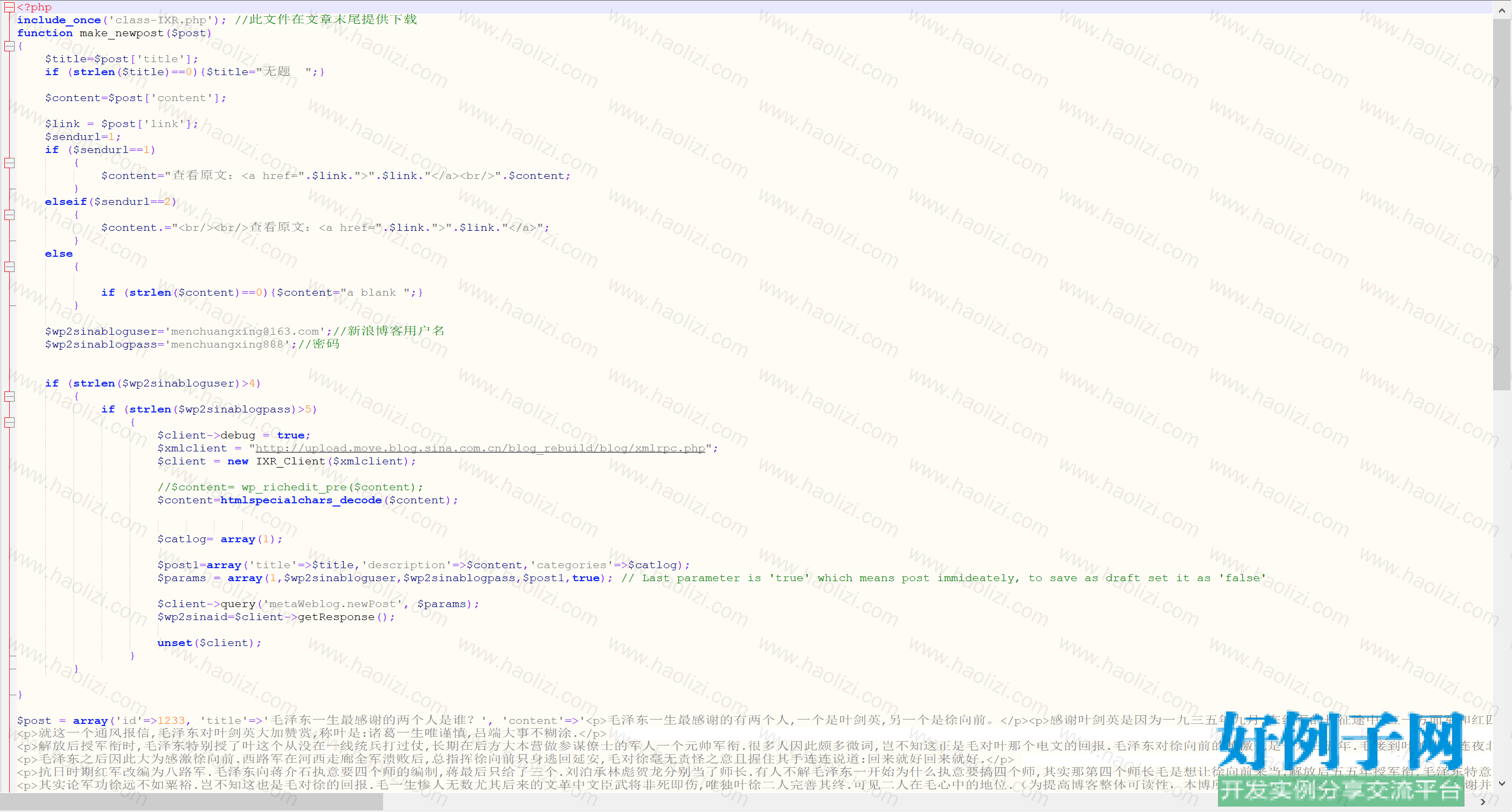Click the 此文件在文章末尾提供下载 comment

click(x=326, y=20)
